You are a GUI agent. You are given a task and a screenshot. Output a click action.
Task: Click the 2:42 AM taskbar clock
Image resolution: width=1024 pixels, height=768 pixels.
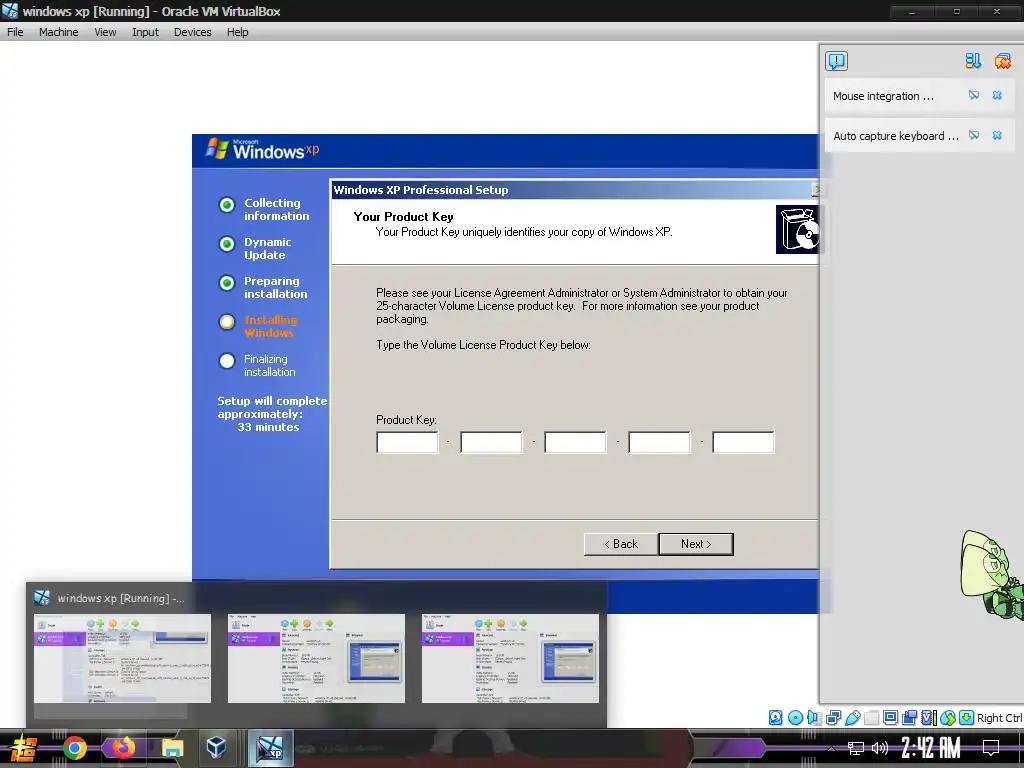tap(931, 748)
